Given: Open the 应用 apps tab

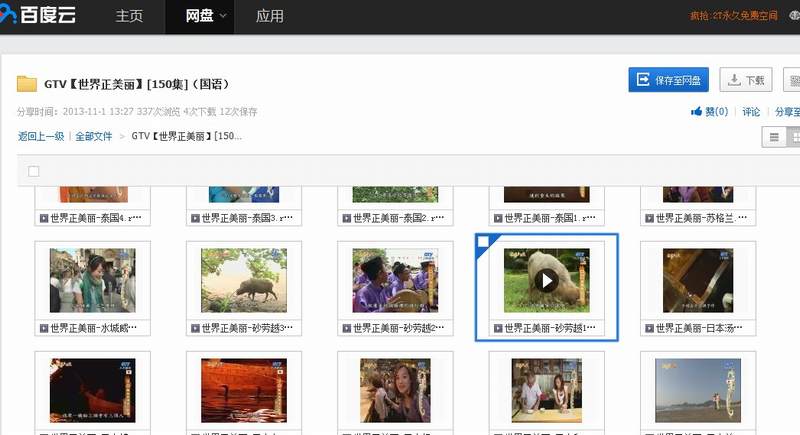Looking at the screenshot, I should coord(269,16).
